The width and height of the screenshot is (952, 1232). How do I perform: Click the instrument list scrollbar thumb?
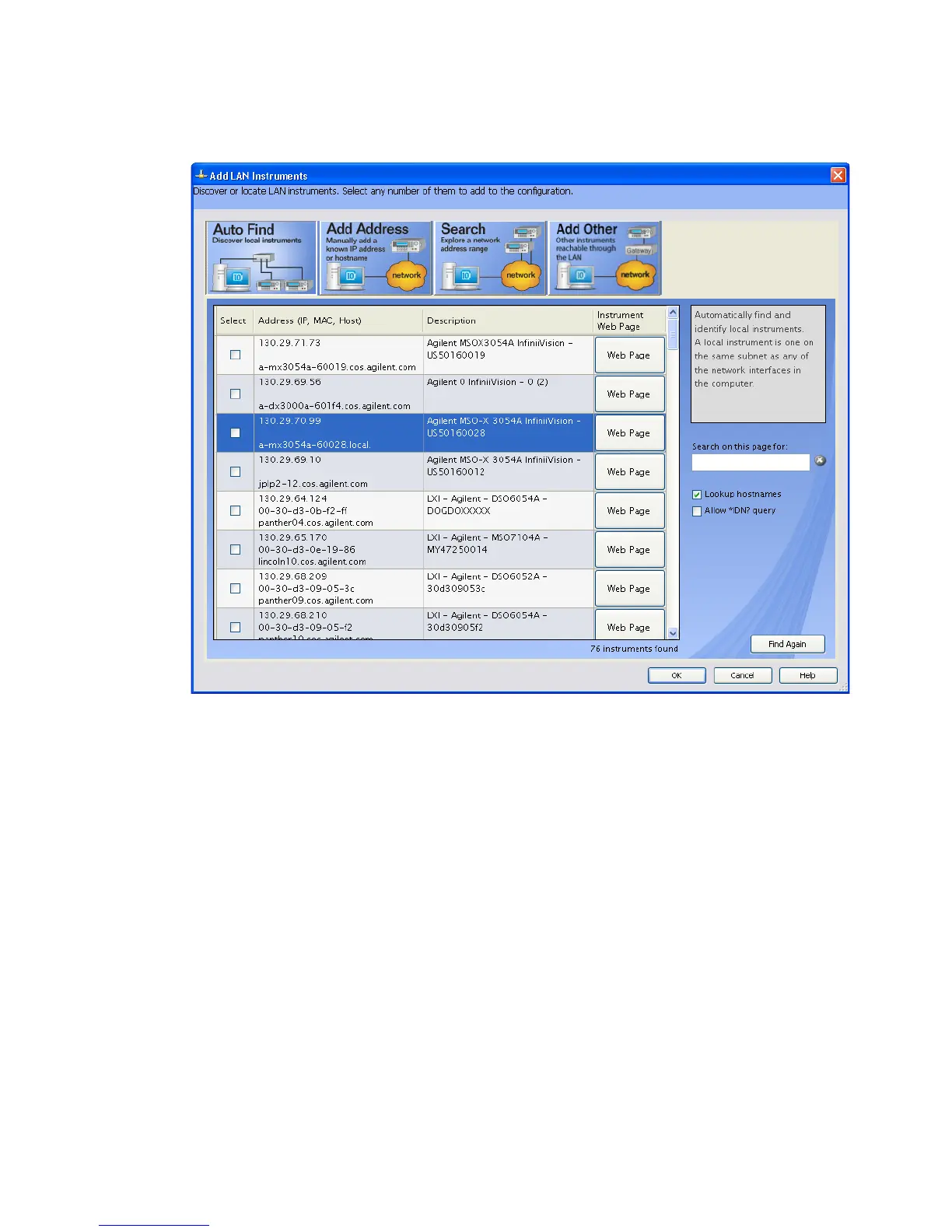click(674, 334)
